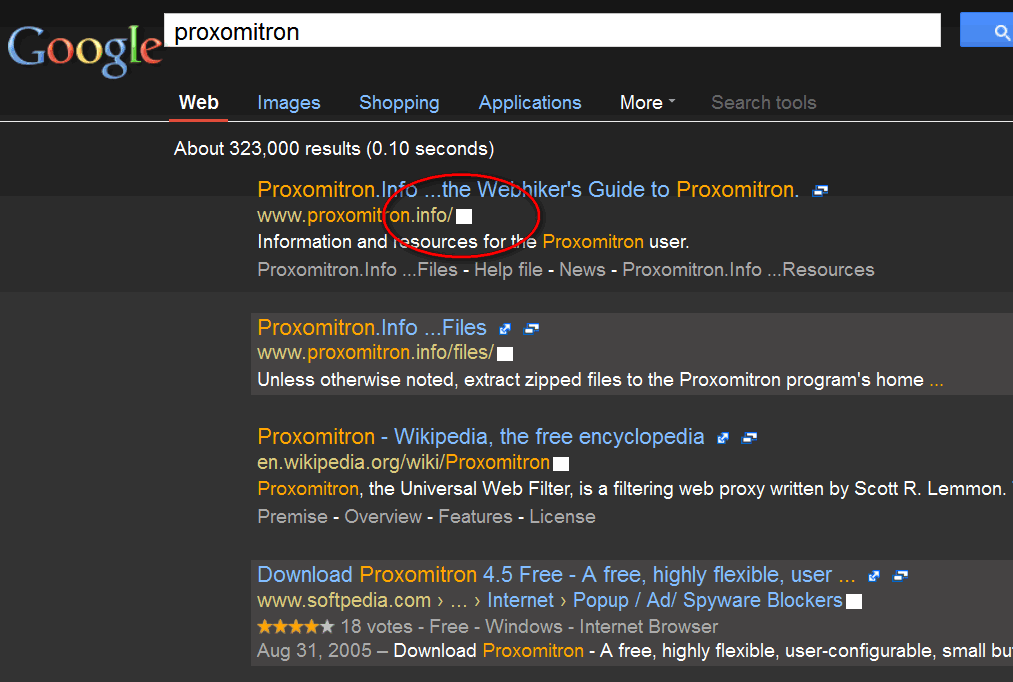Screen dimensions: 1013x682
Task: Click arrow icon next to Proxomitron.Info ...Files title
Action: (x=506, y=329)
